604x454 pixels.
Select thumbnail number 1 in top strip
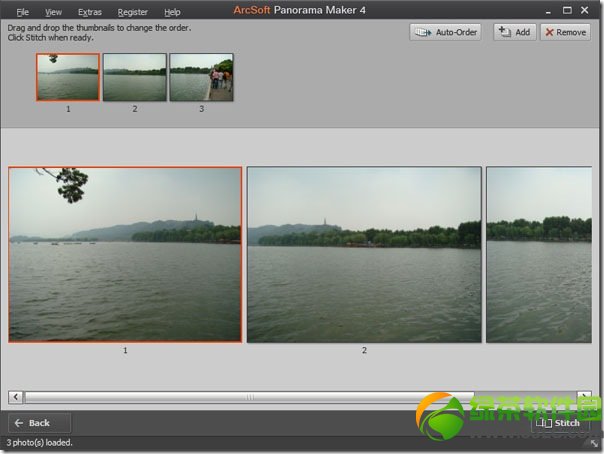68,77
